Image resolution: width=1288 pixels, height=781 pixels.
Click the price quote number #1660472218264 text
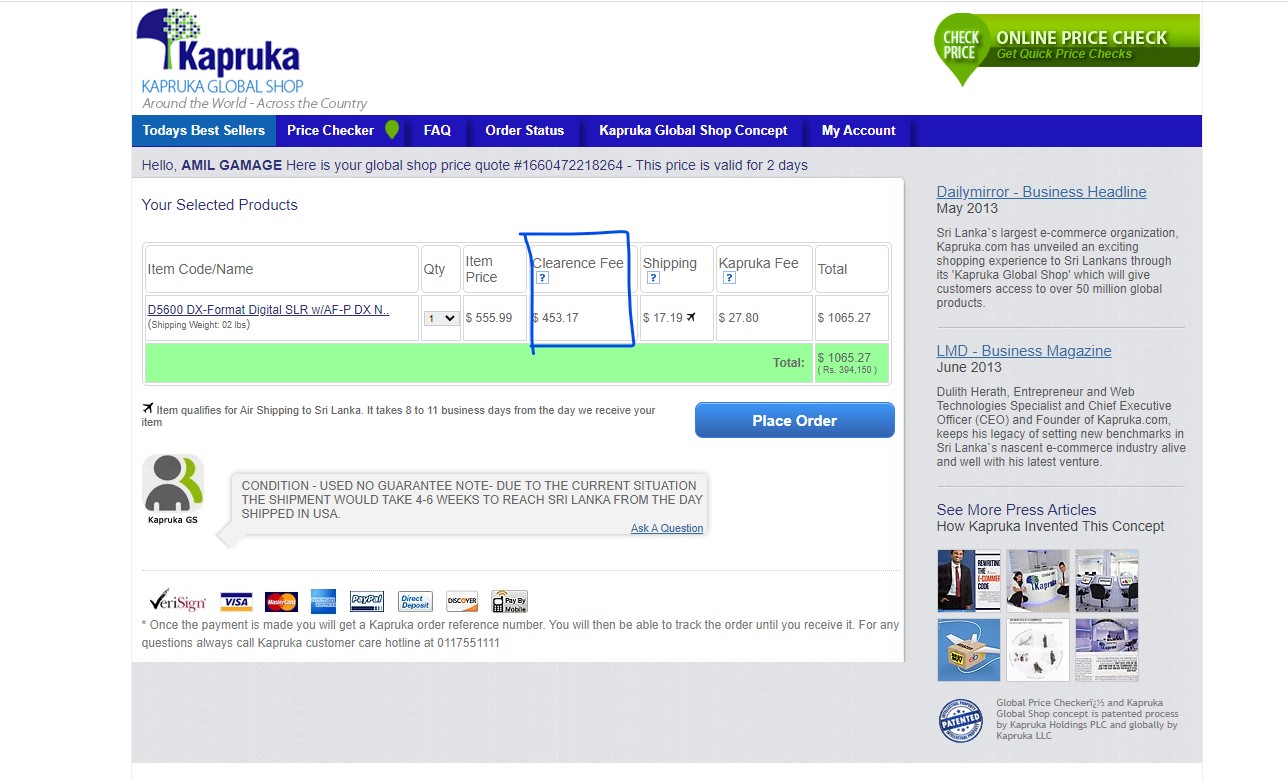[568, 165]
